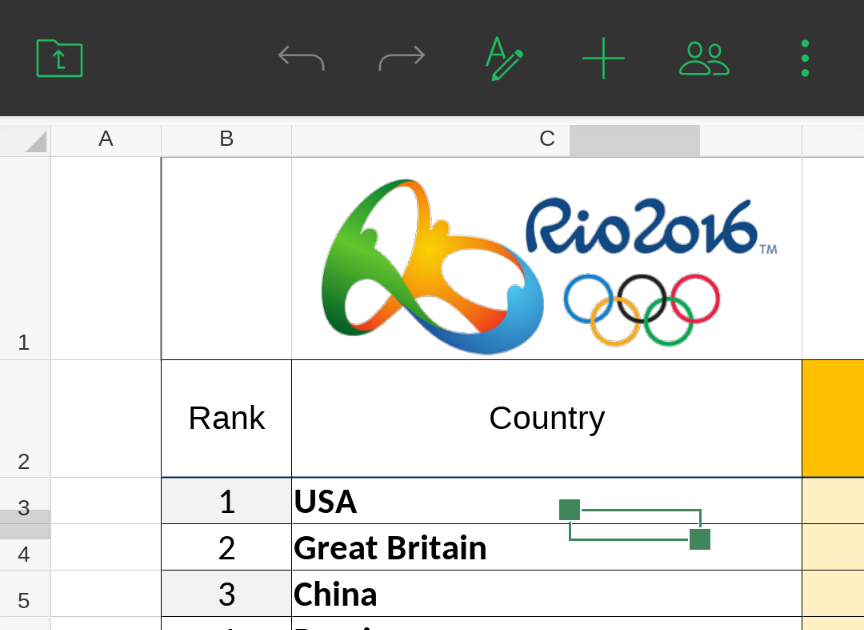The height and width of the screenshot is (630, 864).
Task: Click the Great Britain cell
Action: tap(390, 548)
